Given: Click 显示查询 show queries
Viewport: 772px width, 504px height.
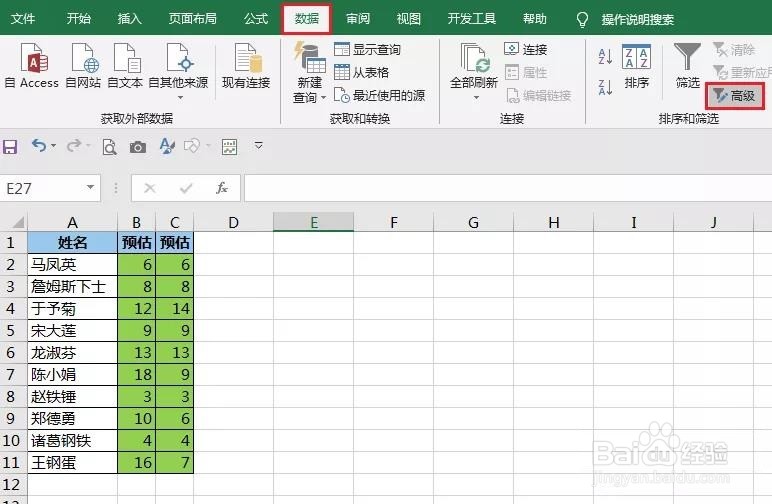Looking at the screenshot, I should (x=367, y=49).
